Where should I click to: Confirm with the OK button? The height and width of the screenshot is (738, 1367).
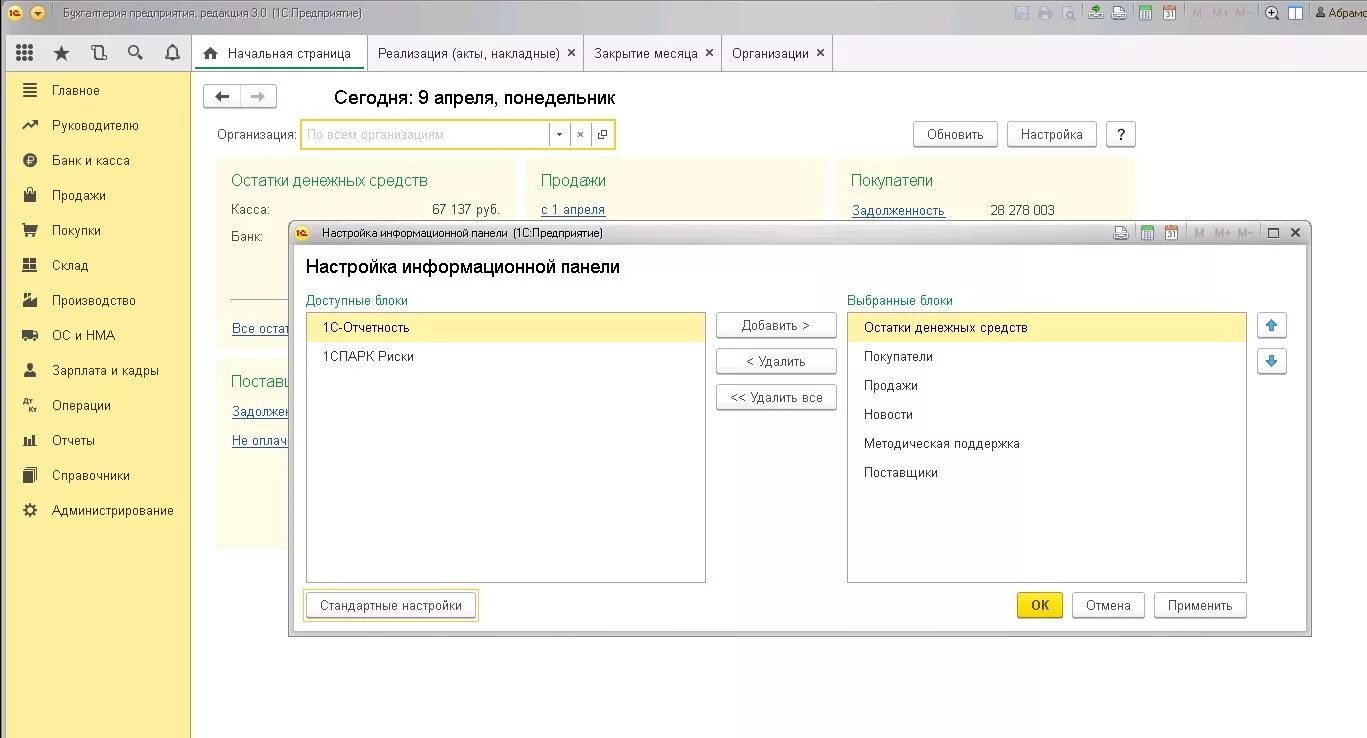1040,605
